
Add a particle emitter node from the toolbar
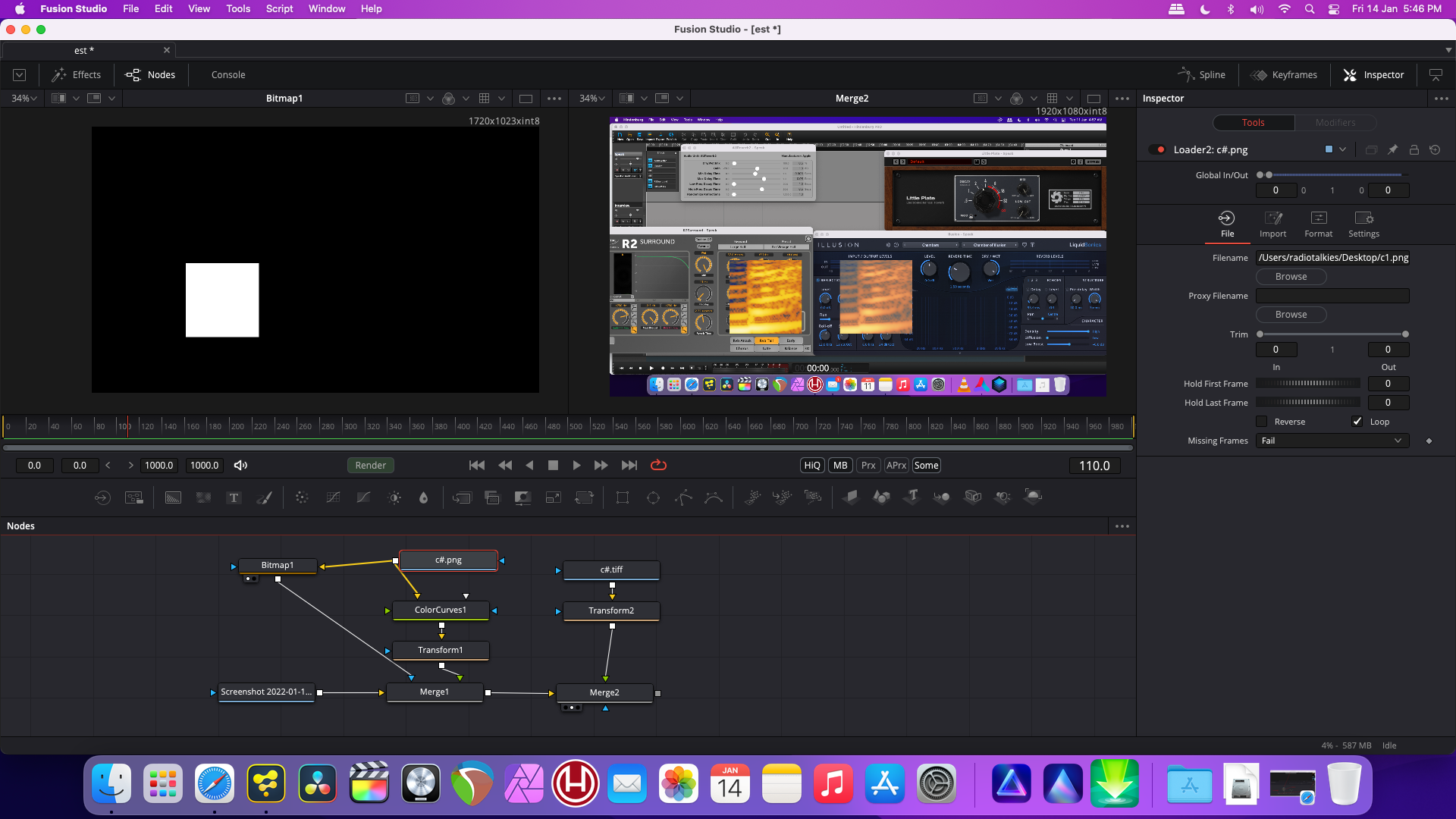point(752,497)
